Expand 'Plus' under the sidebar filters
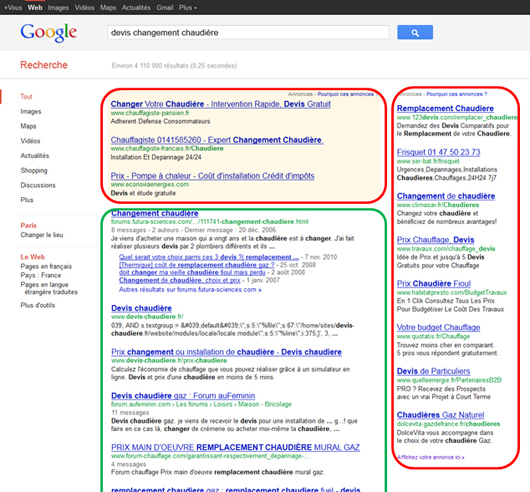The height and width of the screenshot is (492, 530). [27, 200]
